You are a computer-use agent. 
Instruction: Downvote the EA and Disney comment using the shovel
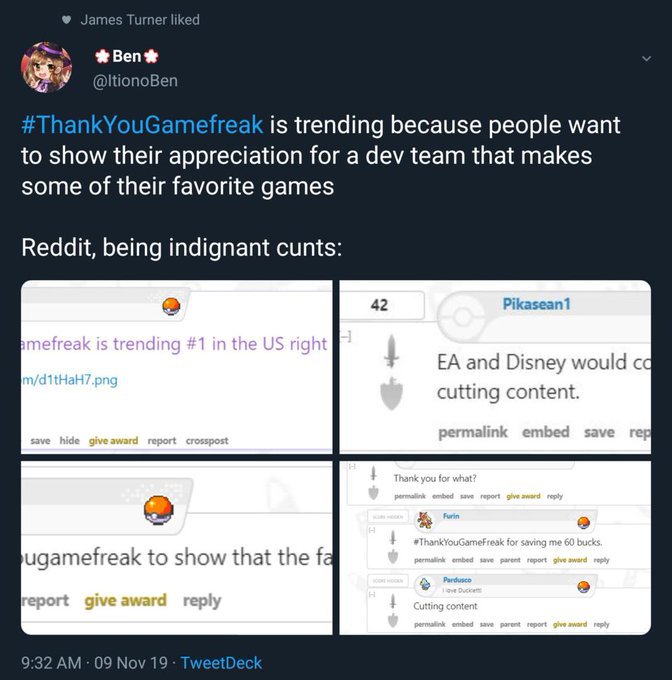click(x=394, y=393)
